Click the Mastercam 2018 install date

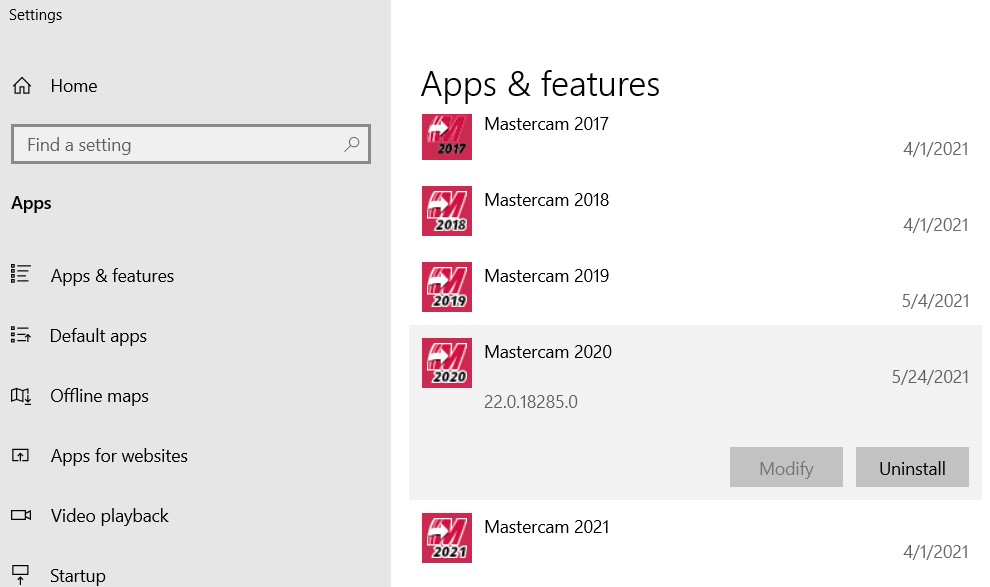(936, 224)
